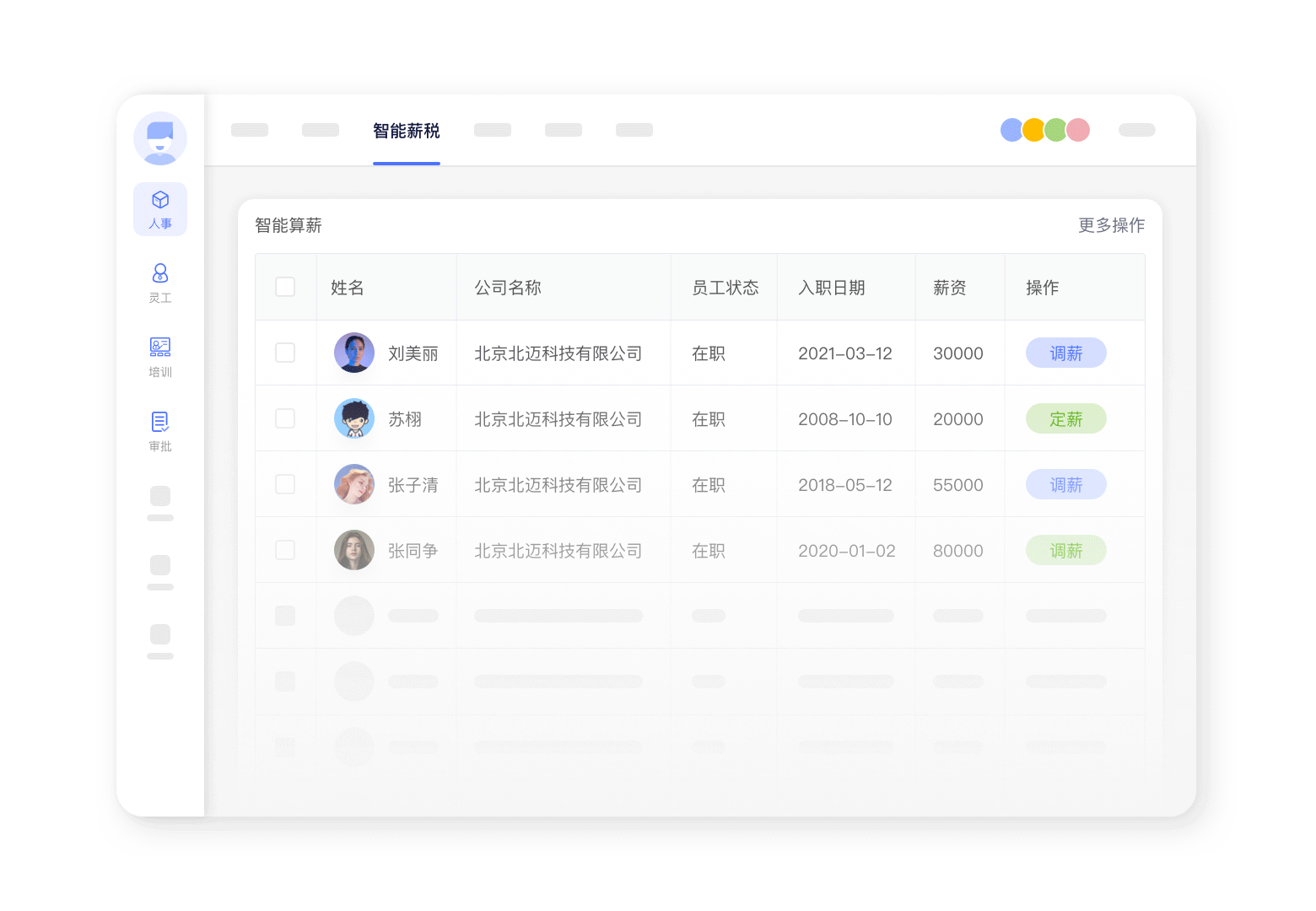Tick the checkbox in 张子清's row
Viewport: 1316px width, 911px height.
[285, 484]
